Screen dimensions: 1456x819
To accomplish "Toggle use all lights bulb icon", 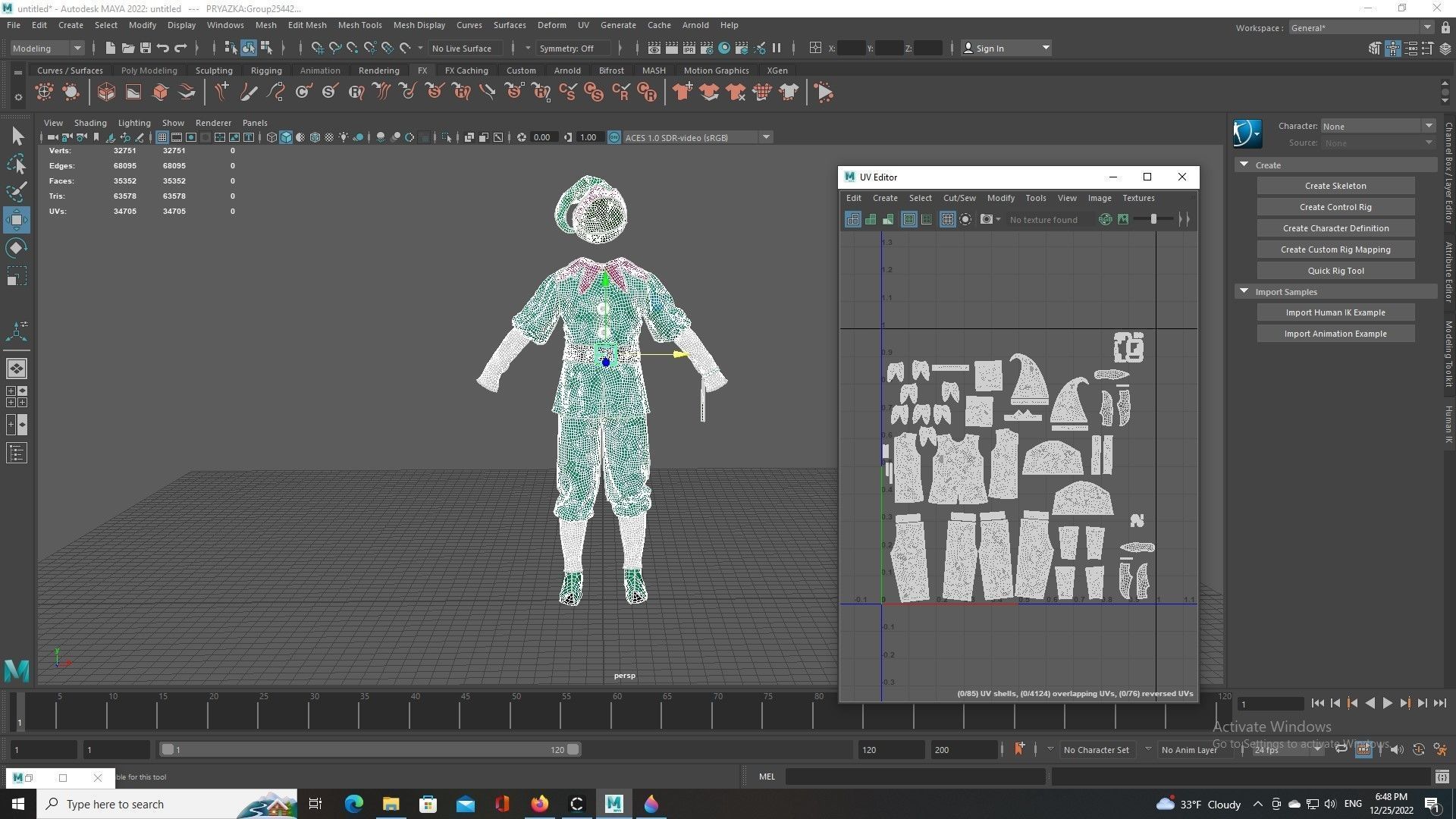I will point(344,137).
